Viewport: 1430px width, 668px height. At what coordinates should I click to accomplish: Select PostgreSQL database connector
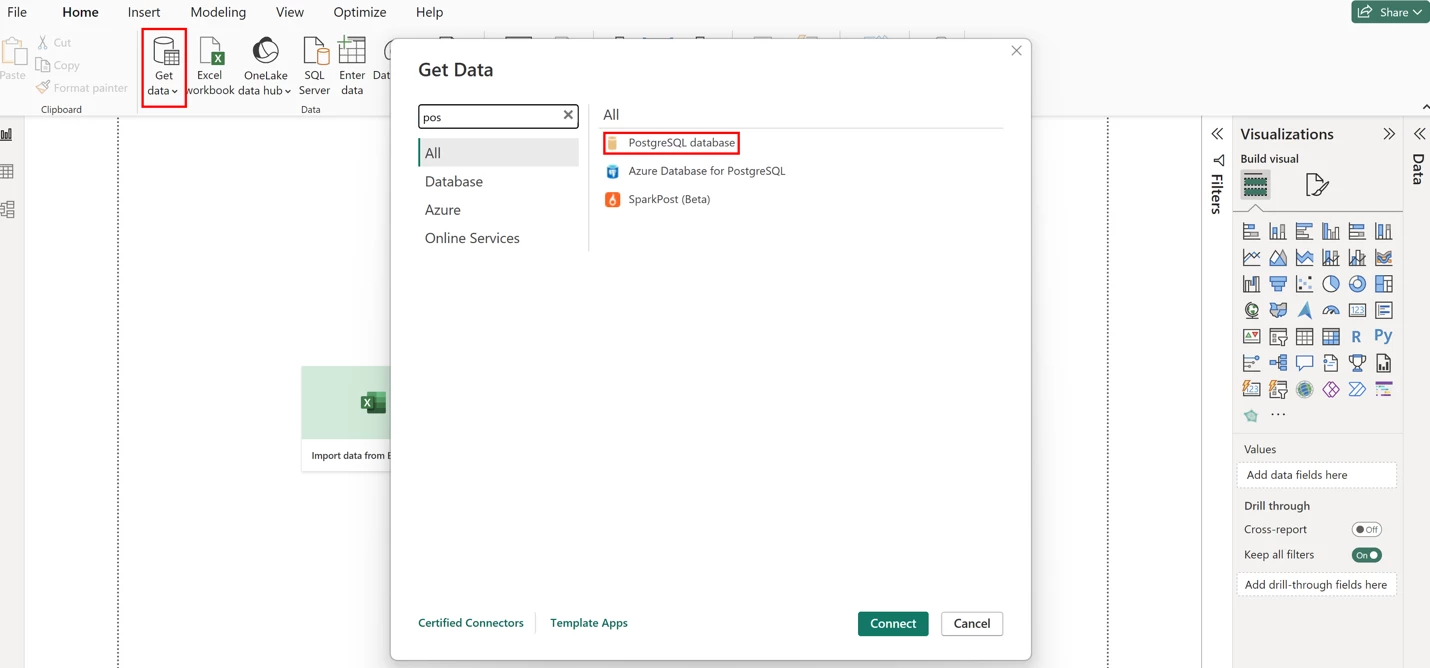click(671, 143)
